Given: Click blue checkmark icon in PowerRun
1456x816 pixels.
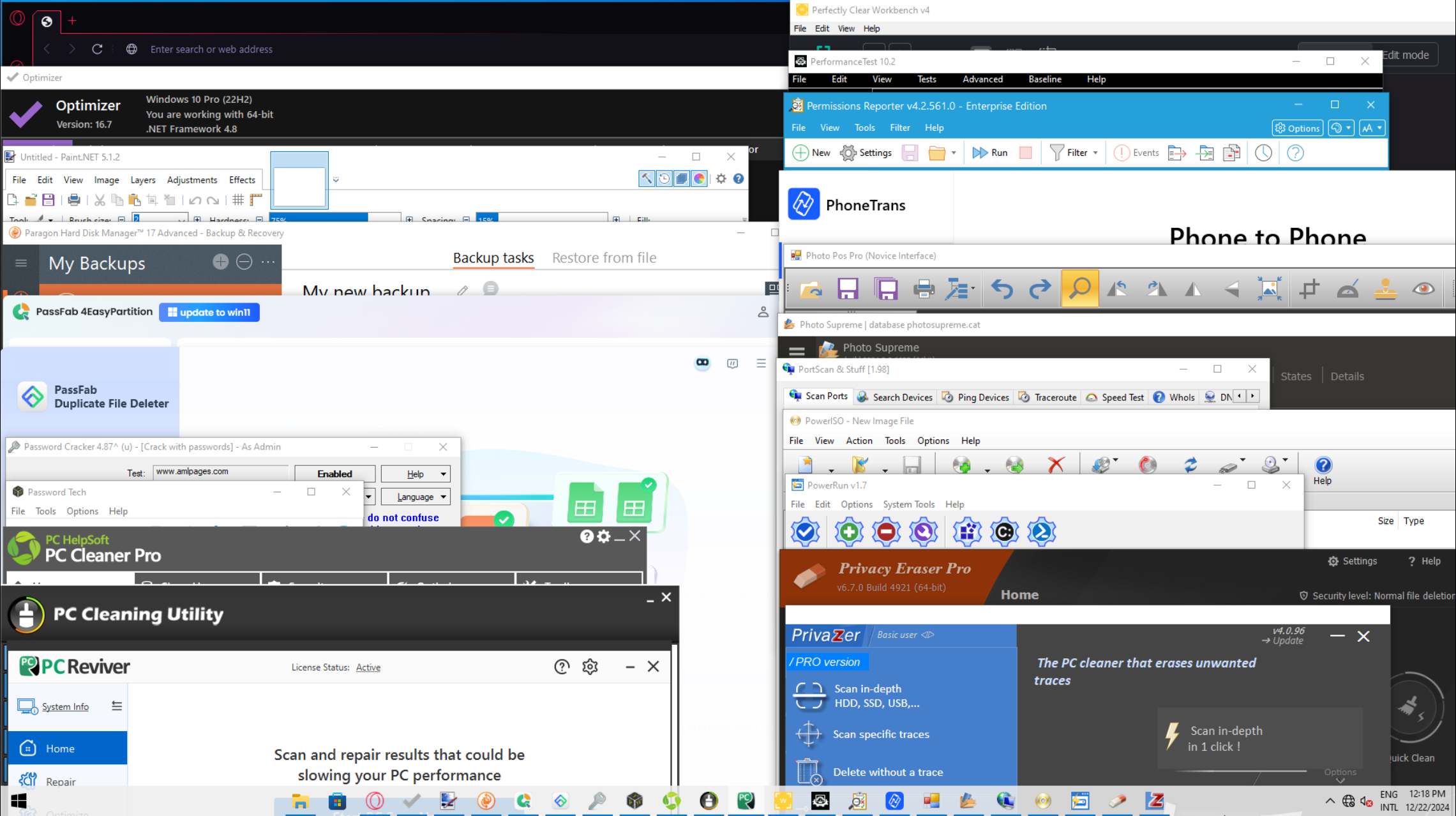Looking at the screenshot, I should click(805, 531).
